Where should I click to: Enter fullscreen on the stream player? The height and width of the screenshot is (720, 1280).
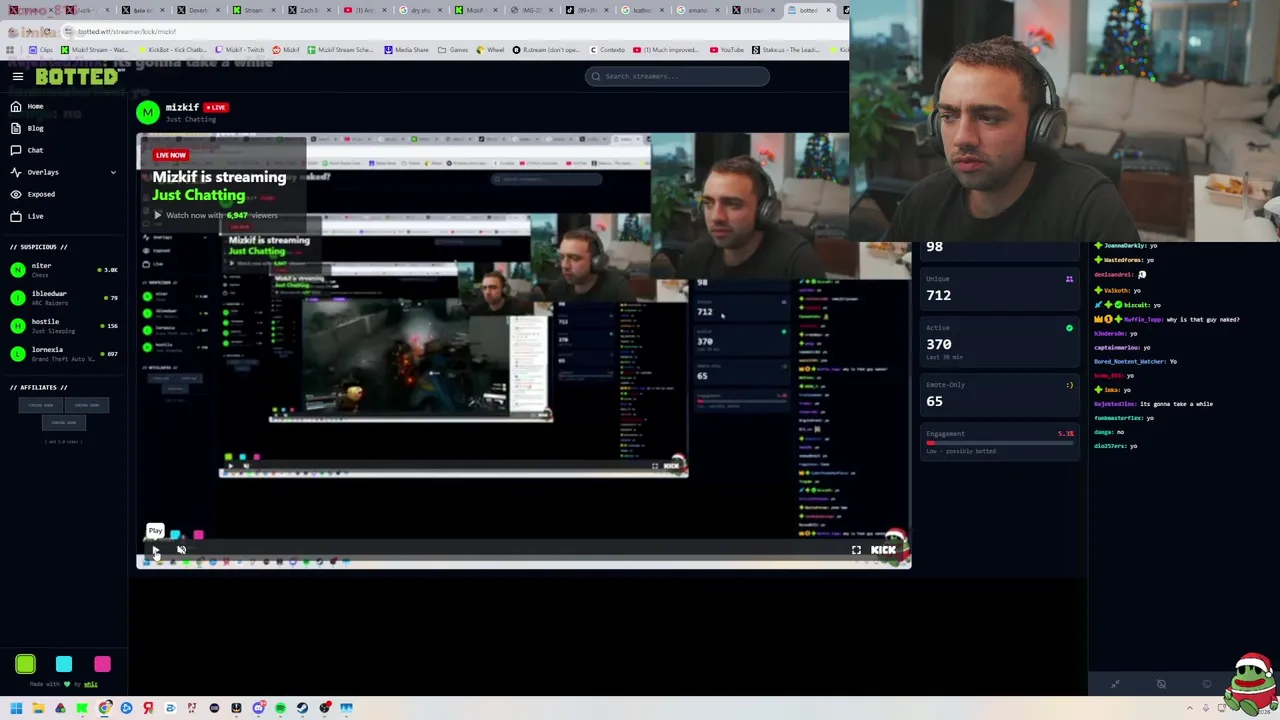pos(856,550)
